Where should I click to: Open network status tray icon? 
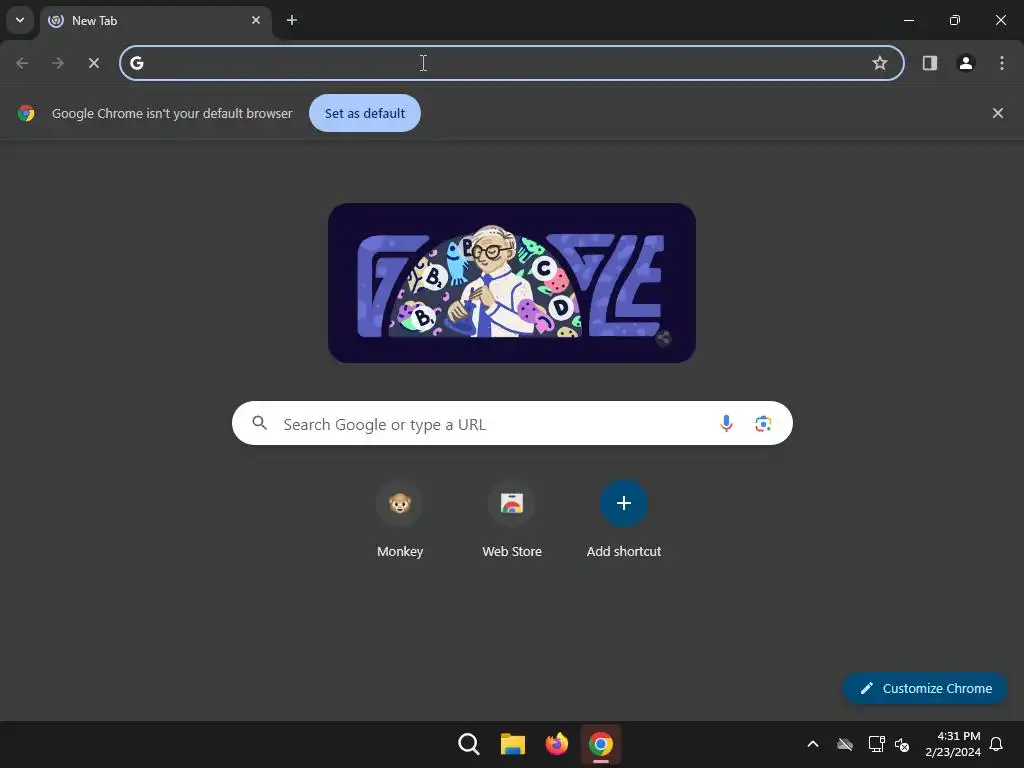click(876, 744)
